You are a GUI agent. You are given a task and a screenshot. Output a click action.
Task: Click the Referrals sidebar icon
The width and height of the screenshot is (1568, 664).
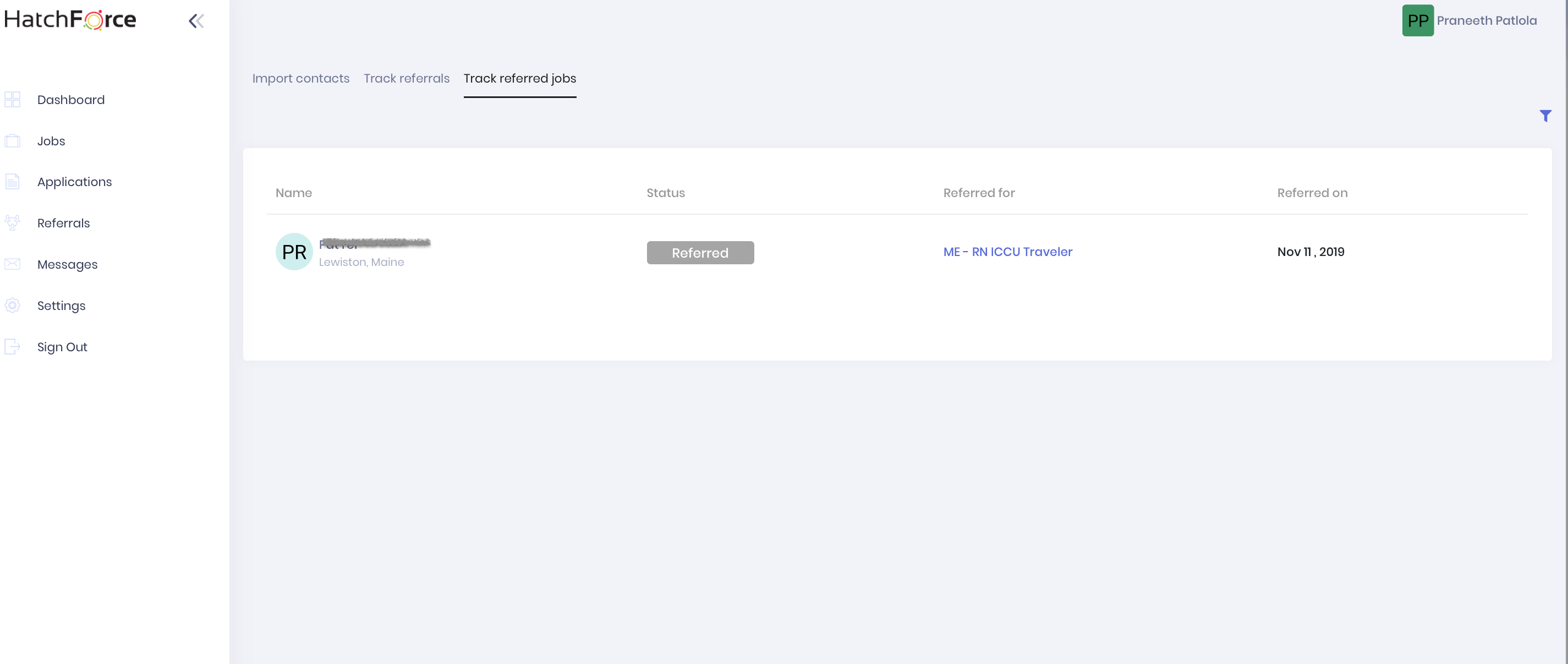12,223
